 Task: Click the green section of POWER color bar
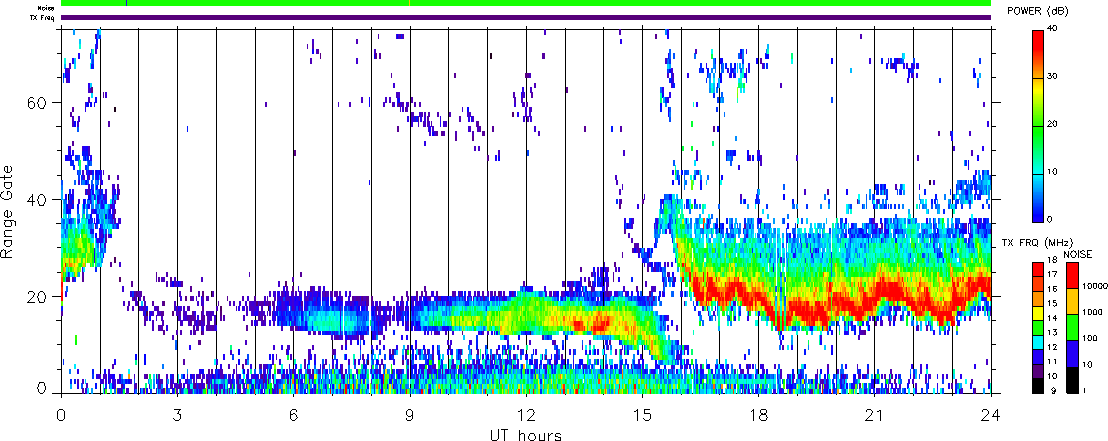point(1038,134)
